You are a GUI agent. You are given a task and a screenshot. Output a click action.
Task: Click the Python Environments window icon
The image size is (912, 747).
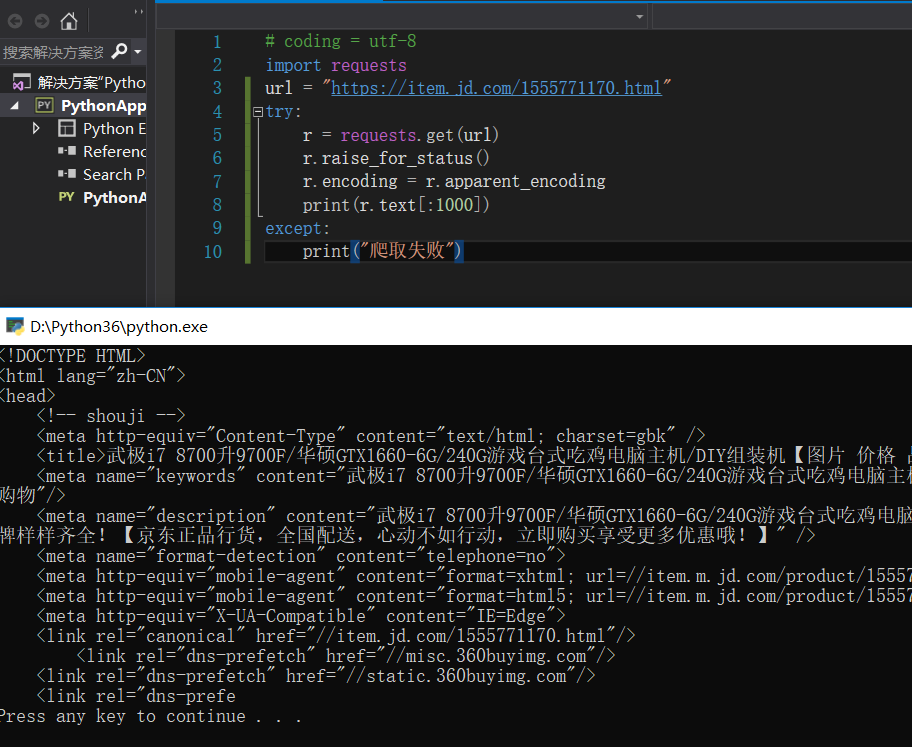tap(67, 128)
